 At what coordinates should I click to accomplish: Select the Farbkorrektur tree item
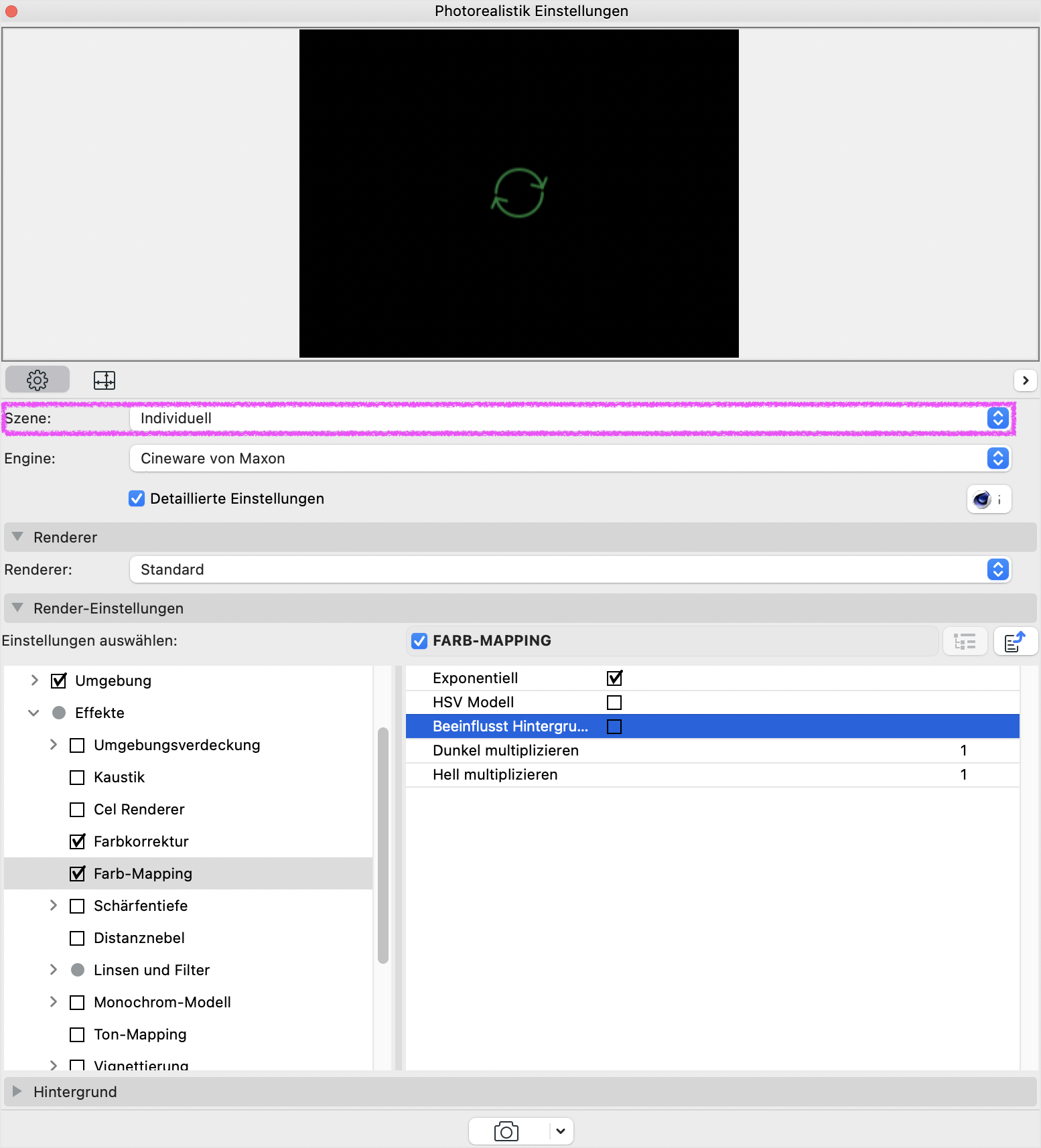pos(141,841)
